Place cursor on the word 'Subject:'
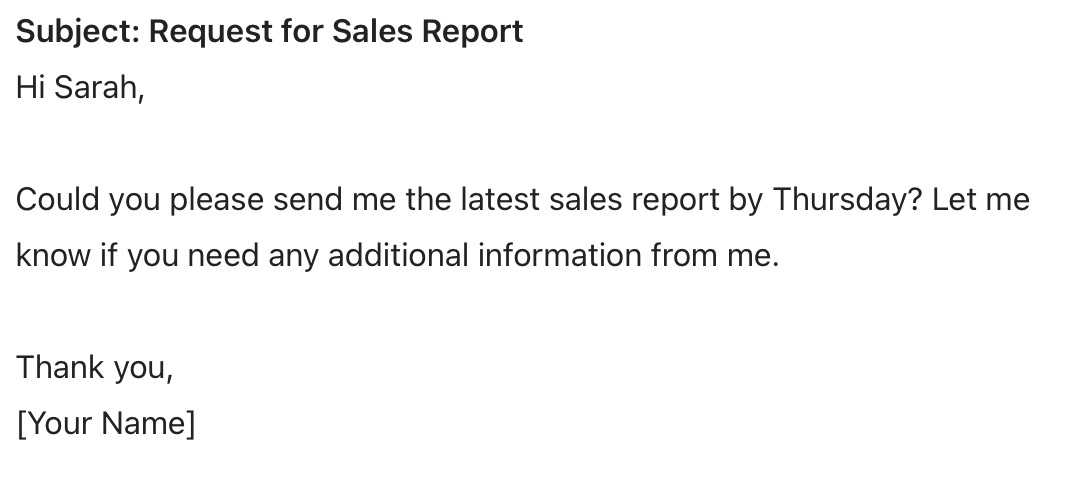 coord(78,32)
